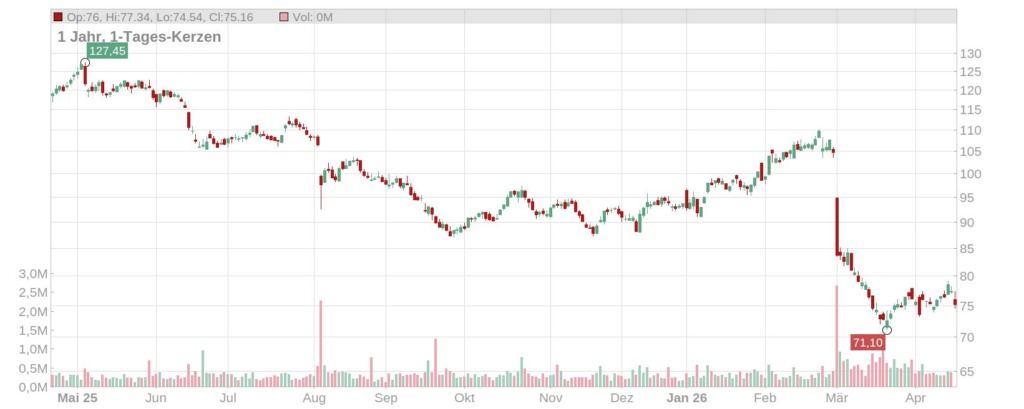This screenshot has height=409, width=1024.
Task: Click the volume spike bar at early August
Action: pyautogui.click(x=321, y=342)
